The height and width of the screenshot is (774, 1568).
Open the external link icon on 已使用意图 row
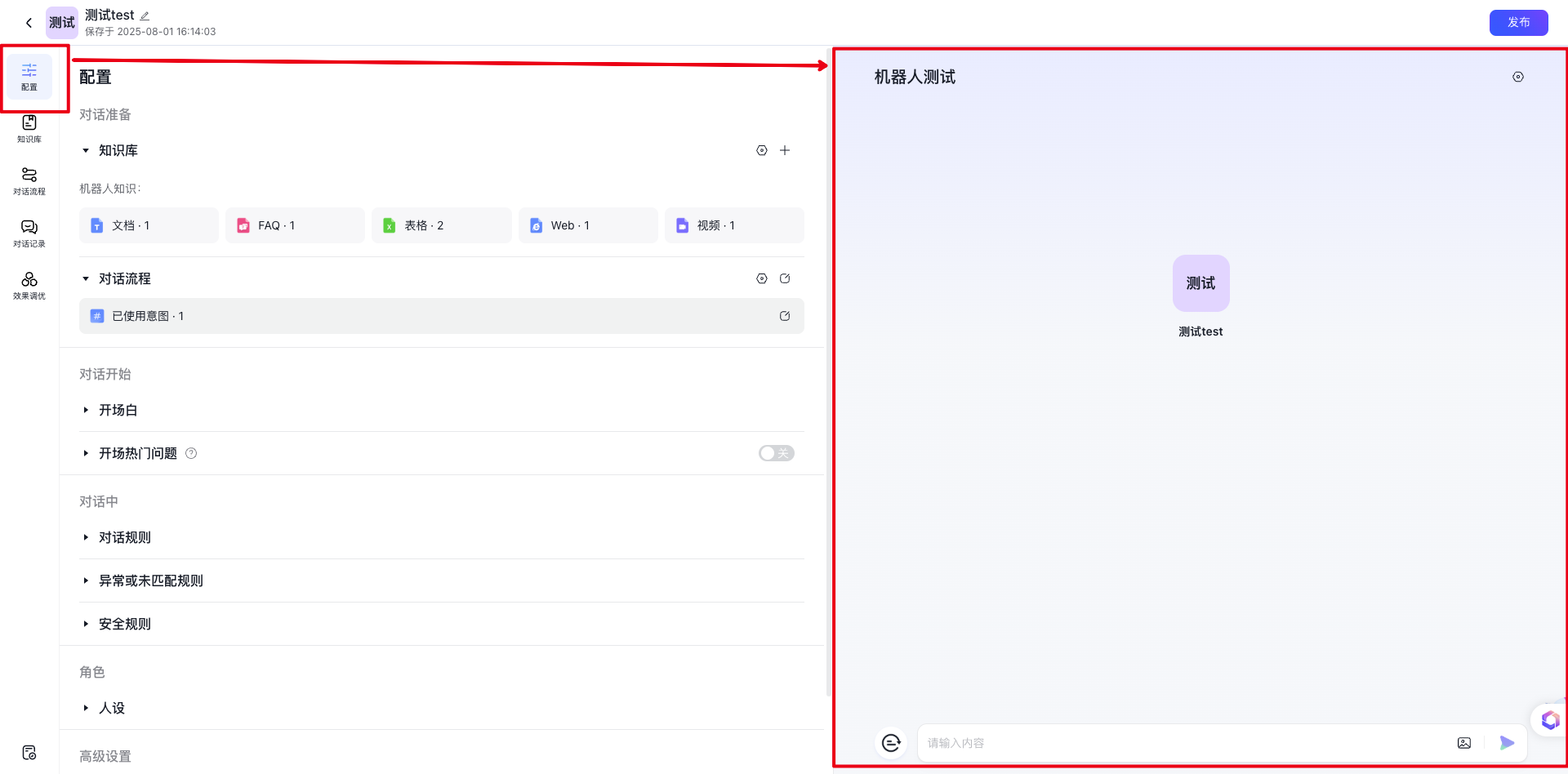click(785, 316)
